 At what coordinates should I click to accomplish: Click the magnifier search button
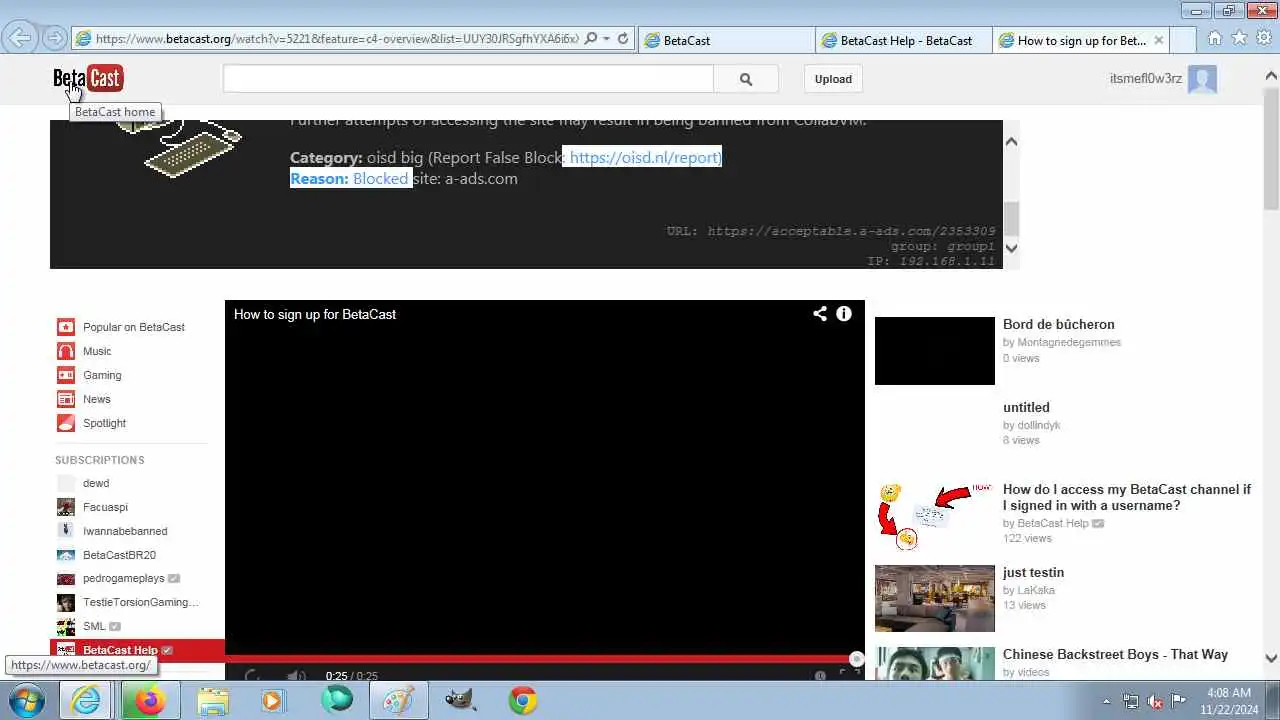(746, 79)
